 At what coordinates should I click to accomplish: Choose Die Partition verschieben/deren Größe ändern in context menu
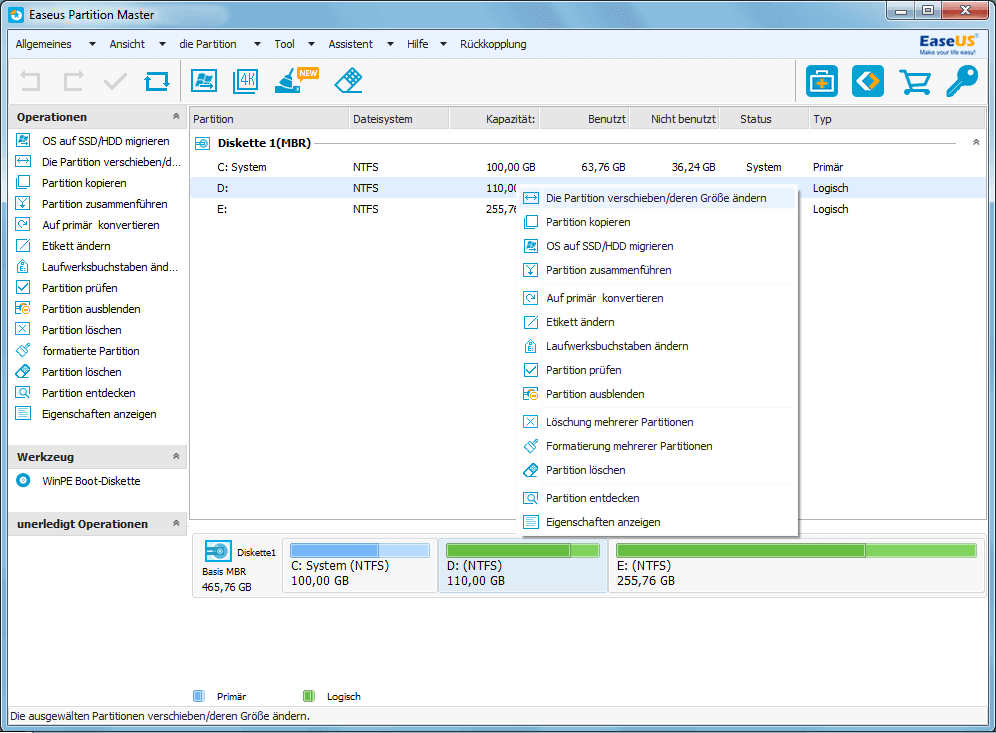(658, 198)
